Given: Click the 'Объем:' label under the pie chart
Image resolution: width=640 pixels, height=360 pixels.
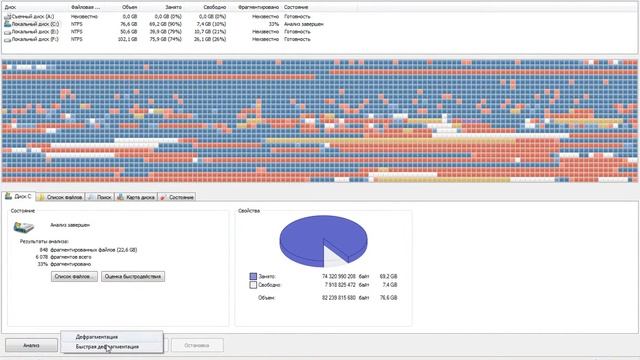Looking at the screenshot, I should tap(266, 298).
